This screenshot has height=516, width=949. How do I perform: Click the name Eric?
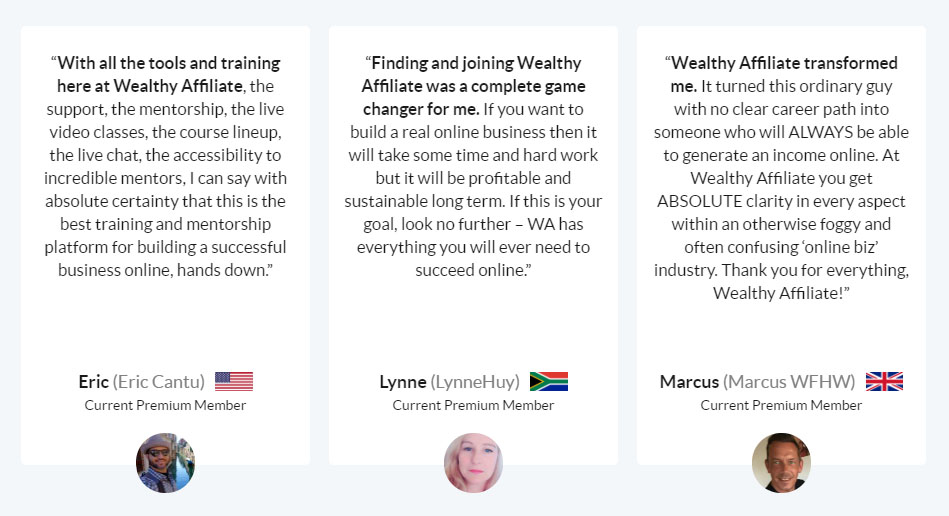tap(93, 382)
